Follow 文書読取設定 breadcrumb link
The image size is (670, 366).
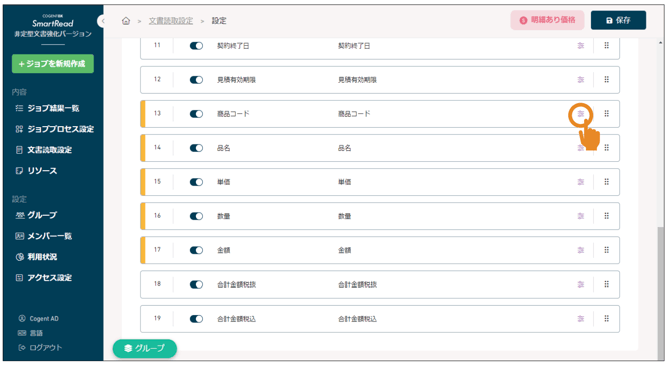[171, 21]
